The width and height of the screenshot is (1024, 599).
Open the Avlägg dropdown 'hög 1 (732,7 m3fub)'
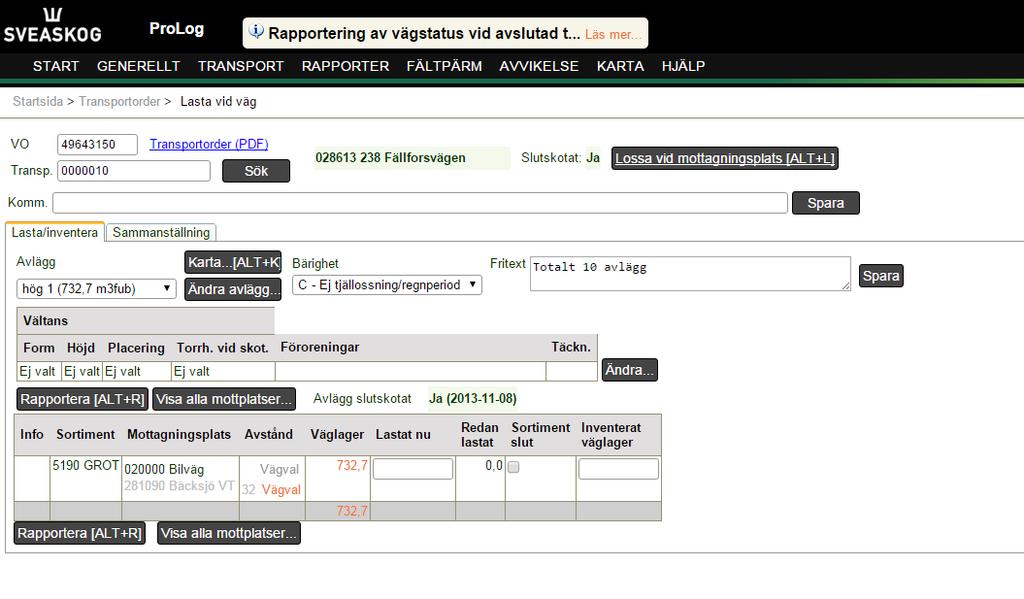point(96,289)
